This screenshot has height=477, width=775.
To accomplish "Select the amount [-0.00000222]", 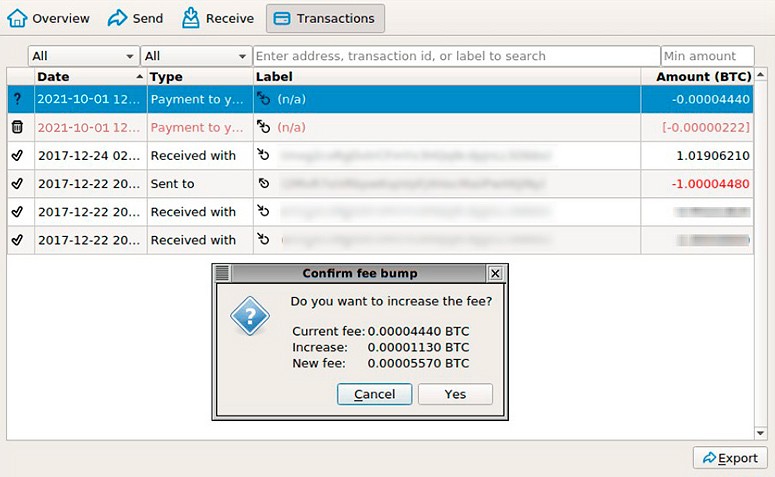I will tap(706, 128).
